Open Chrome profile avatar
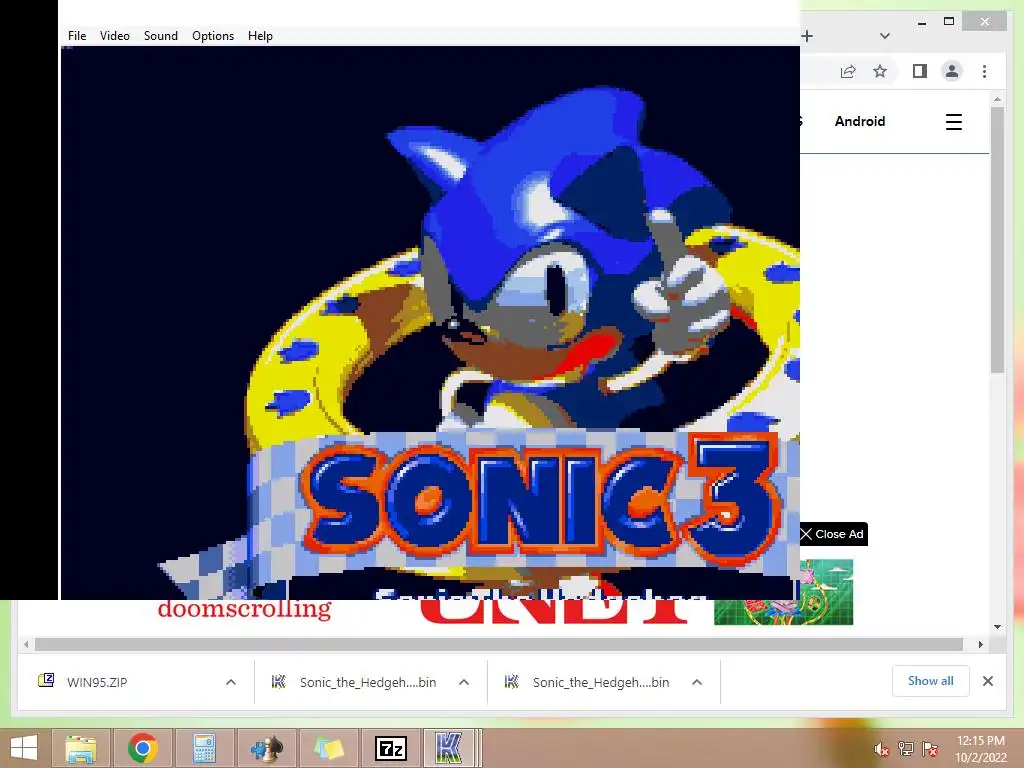Image resolution: width=1024 pixels, height=768 pixels. pos(952,71)
